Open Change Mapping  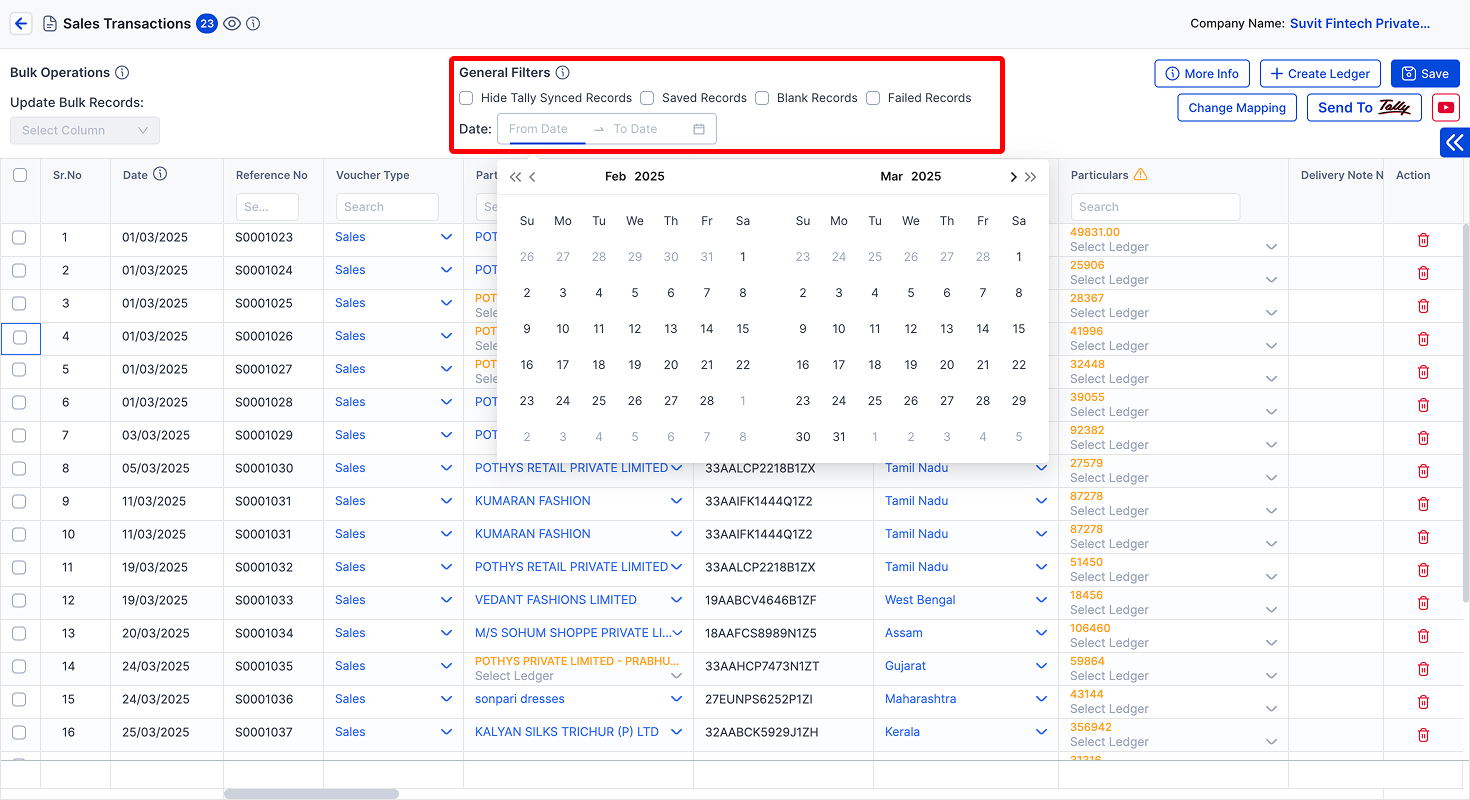click(x=1237, y=108)
